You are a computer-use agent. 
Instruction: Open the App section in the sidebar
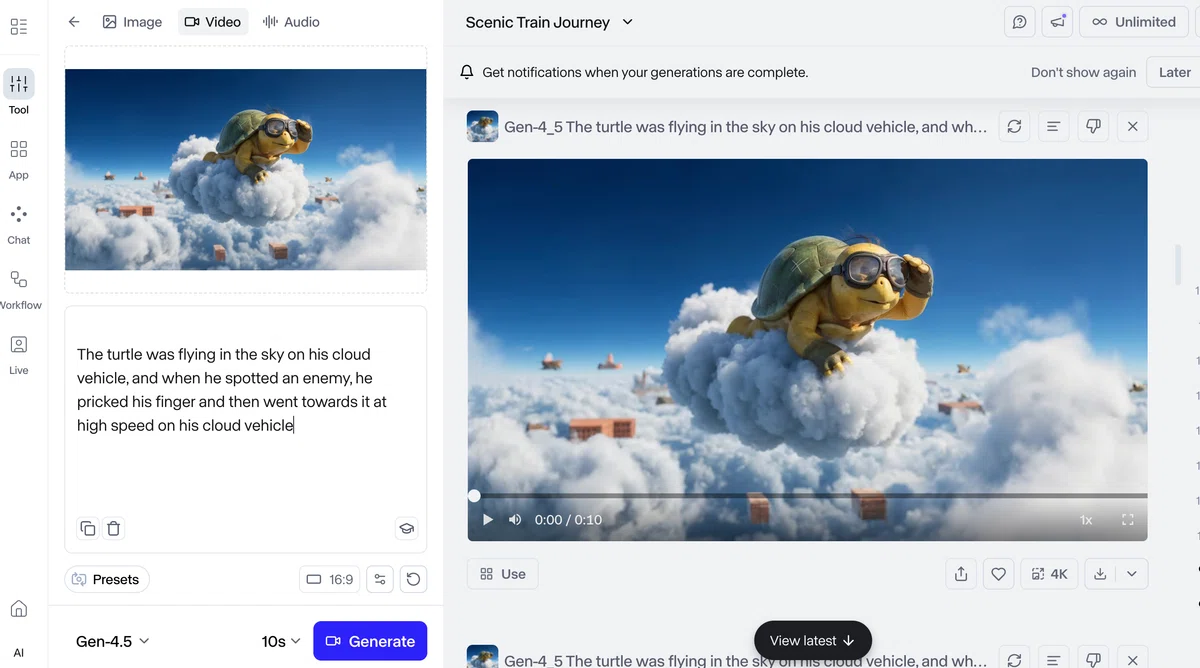point(19,159)
